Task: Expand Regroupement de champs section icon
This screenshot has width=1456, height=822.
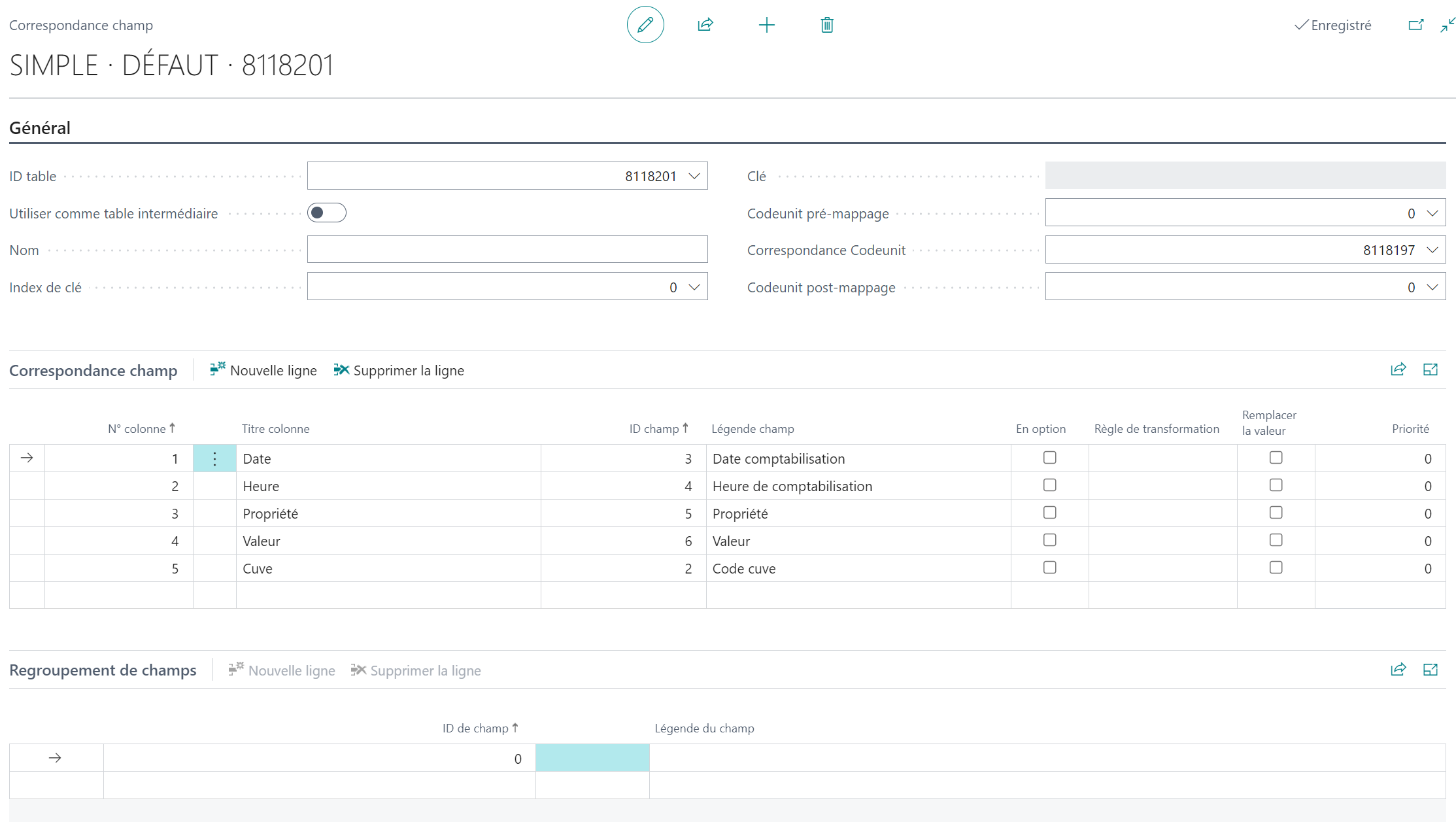Action: [1431, 670]
